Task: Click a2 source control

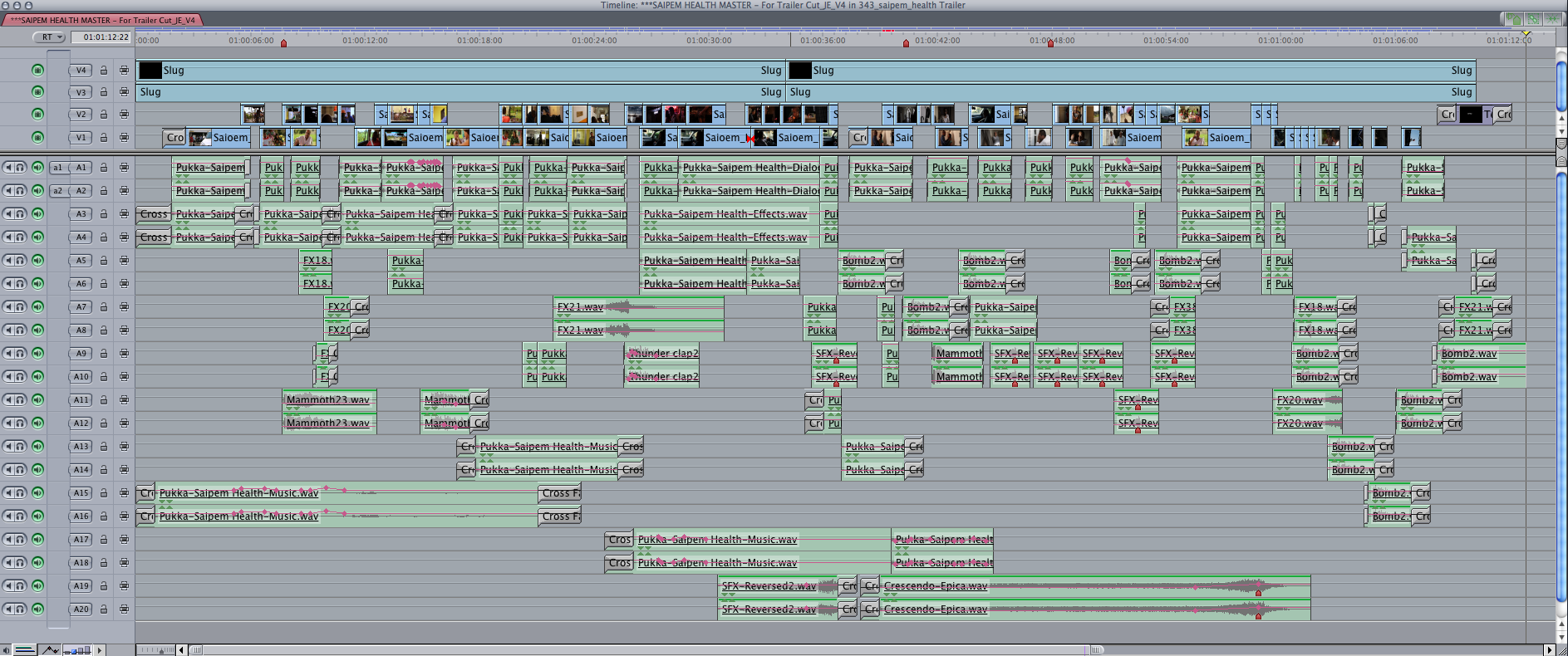Action: tap(57, 191)
